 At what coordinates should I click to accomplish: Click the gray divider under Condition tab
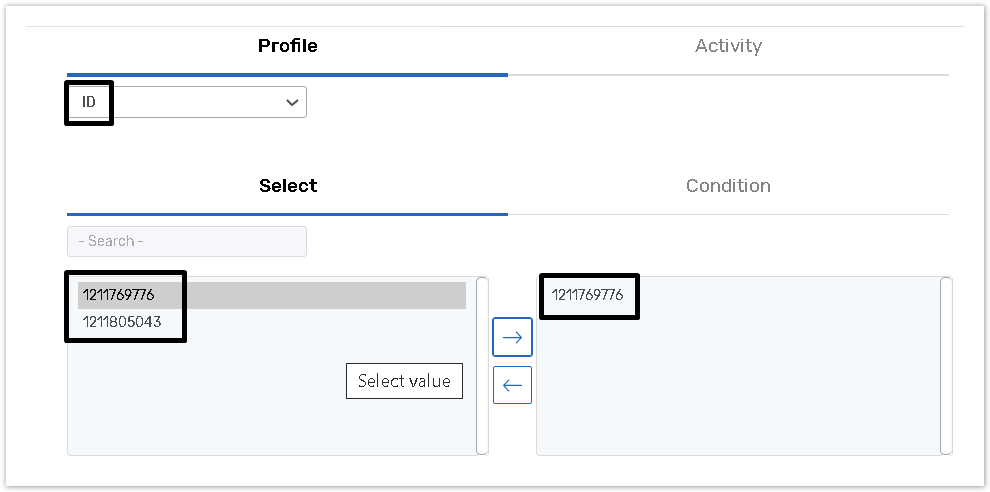[728, 214]
